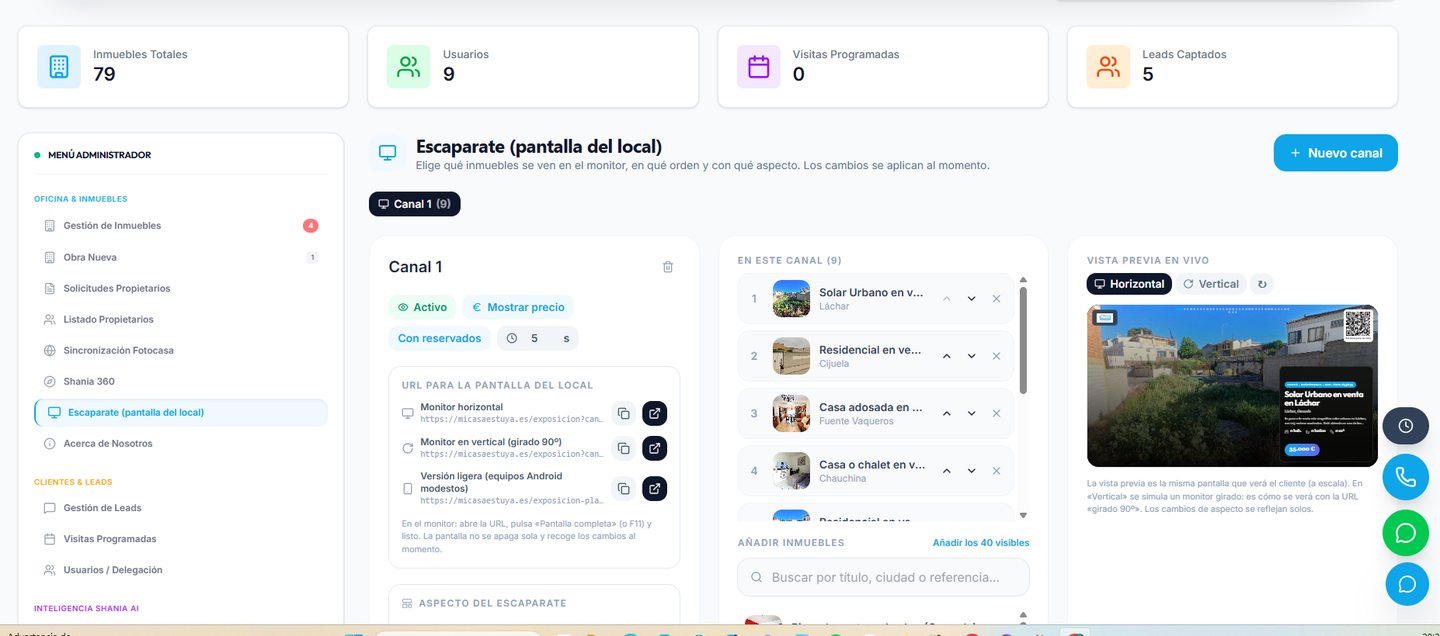Move Residencial in Cijuela down
1440x636 pixels.
pyautogui.click(x=971, y=356)
